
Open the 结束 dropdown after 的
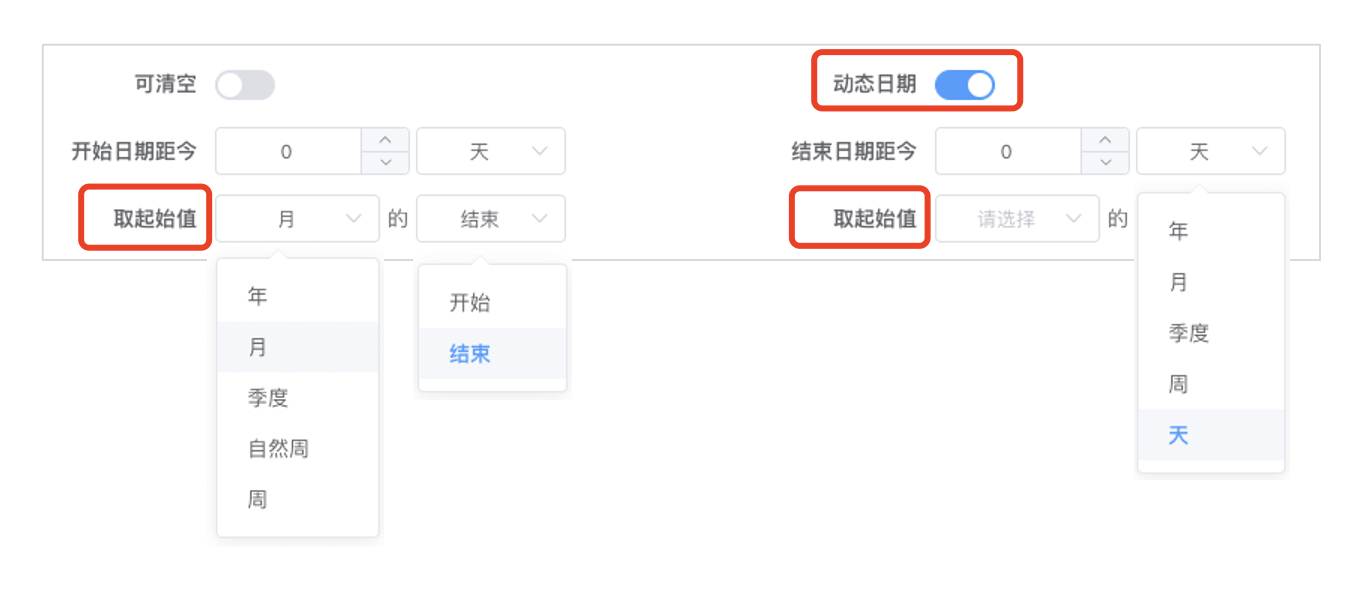(491, 219)
